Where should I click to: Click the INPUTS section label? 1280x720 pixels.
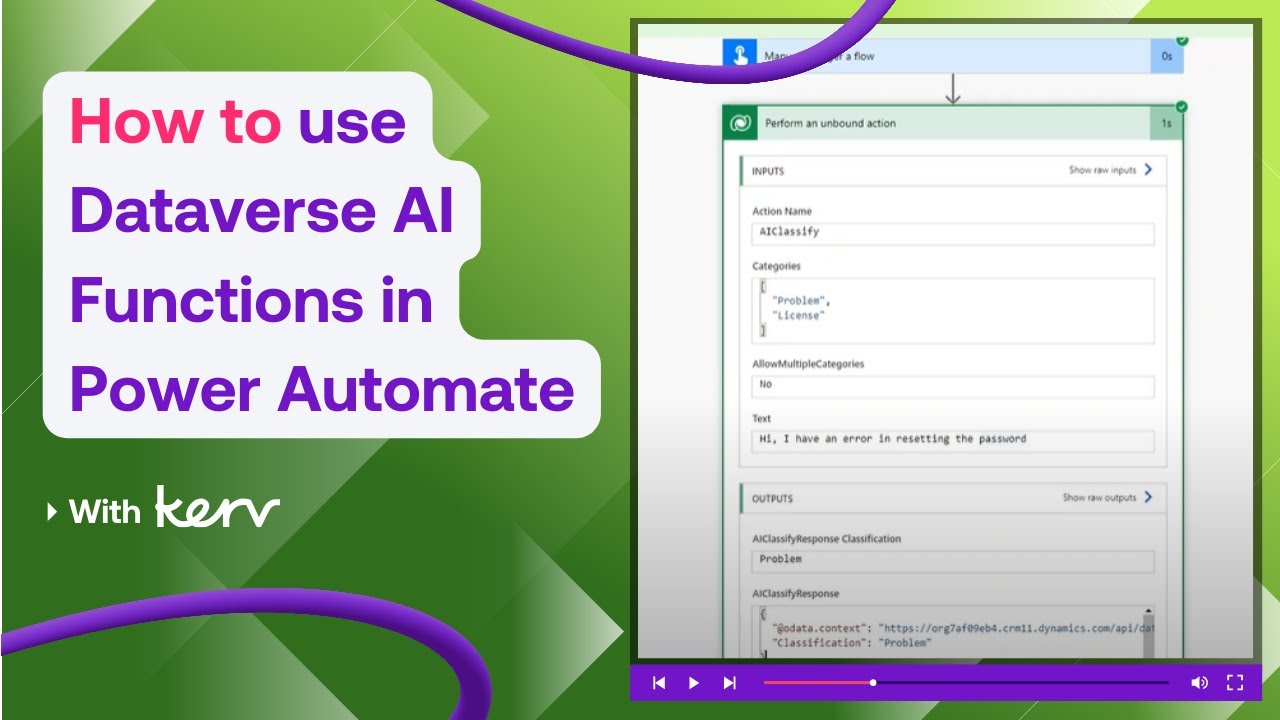(x=768, y=171)
